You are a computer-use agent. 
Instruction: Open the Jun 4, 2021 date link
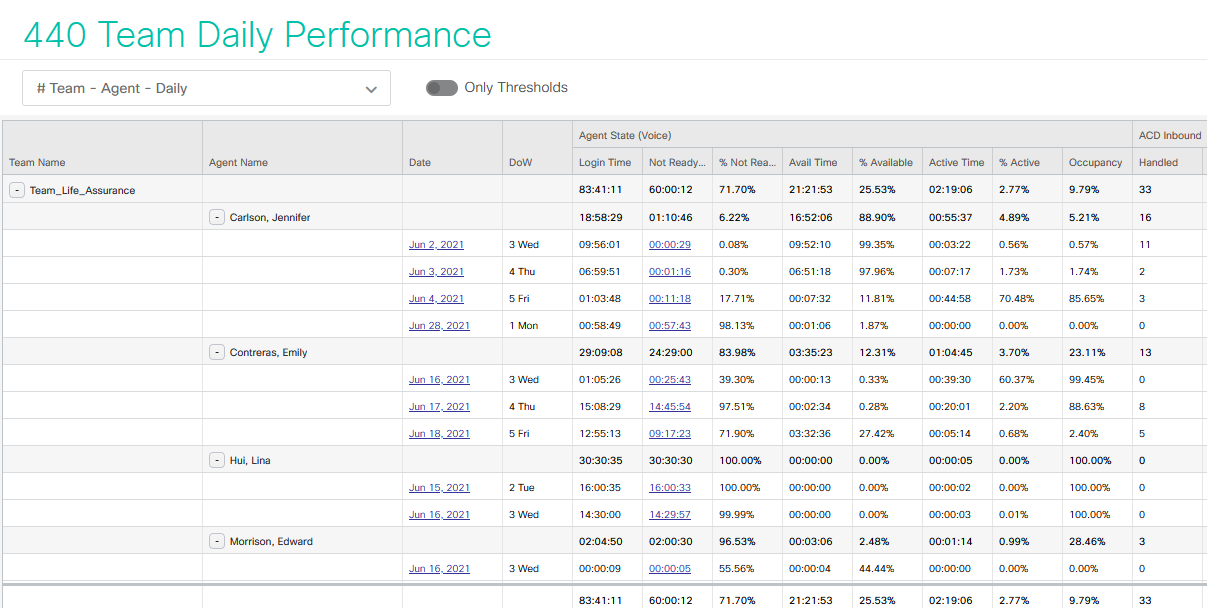point(436,298)
